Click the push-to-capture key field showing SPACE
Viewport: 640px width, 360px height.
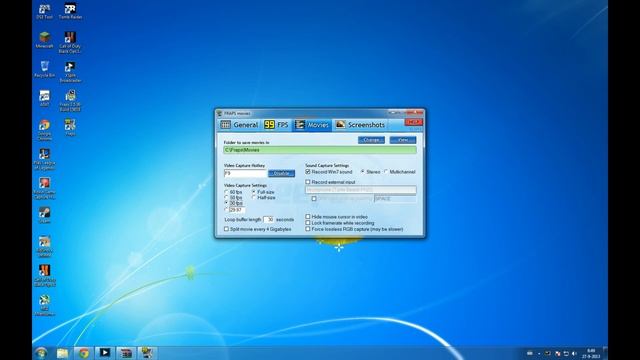pos(396,199)
